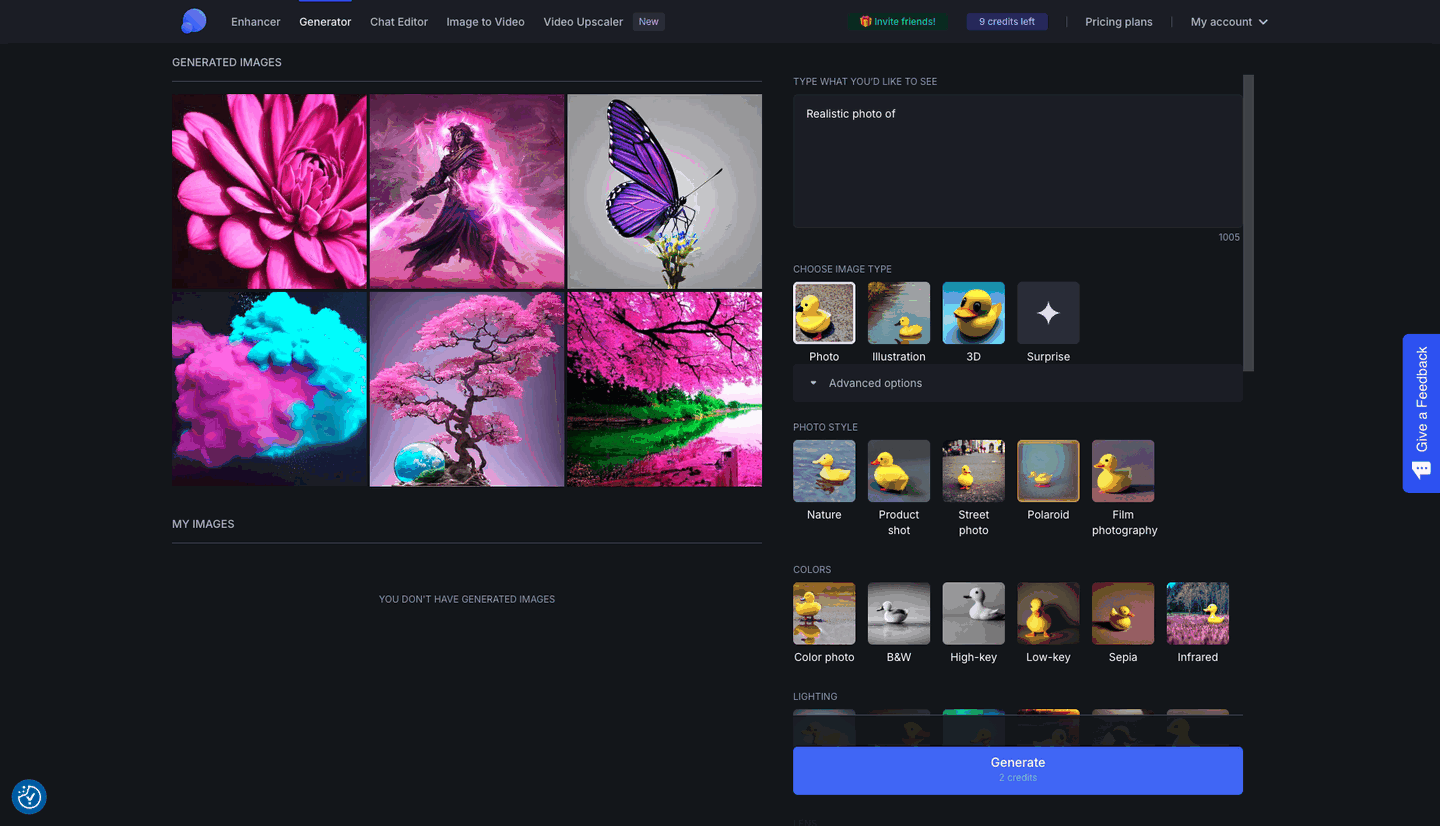Image resolution: width=1440 pixels, height=826 pixels.
Task: Select the Street photo style
Action: tap(973, 471)
